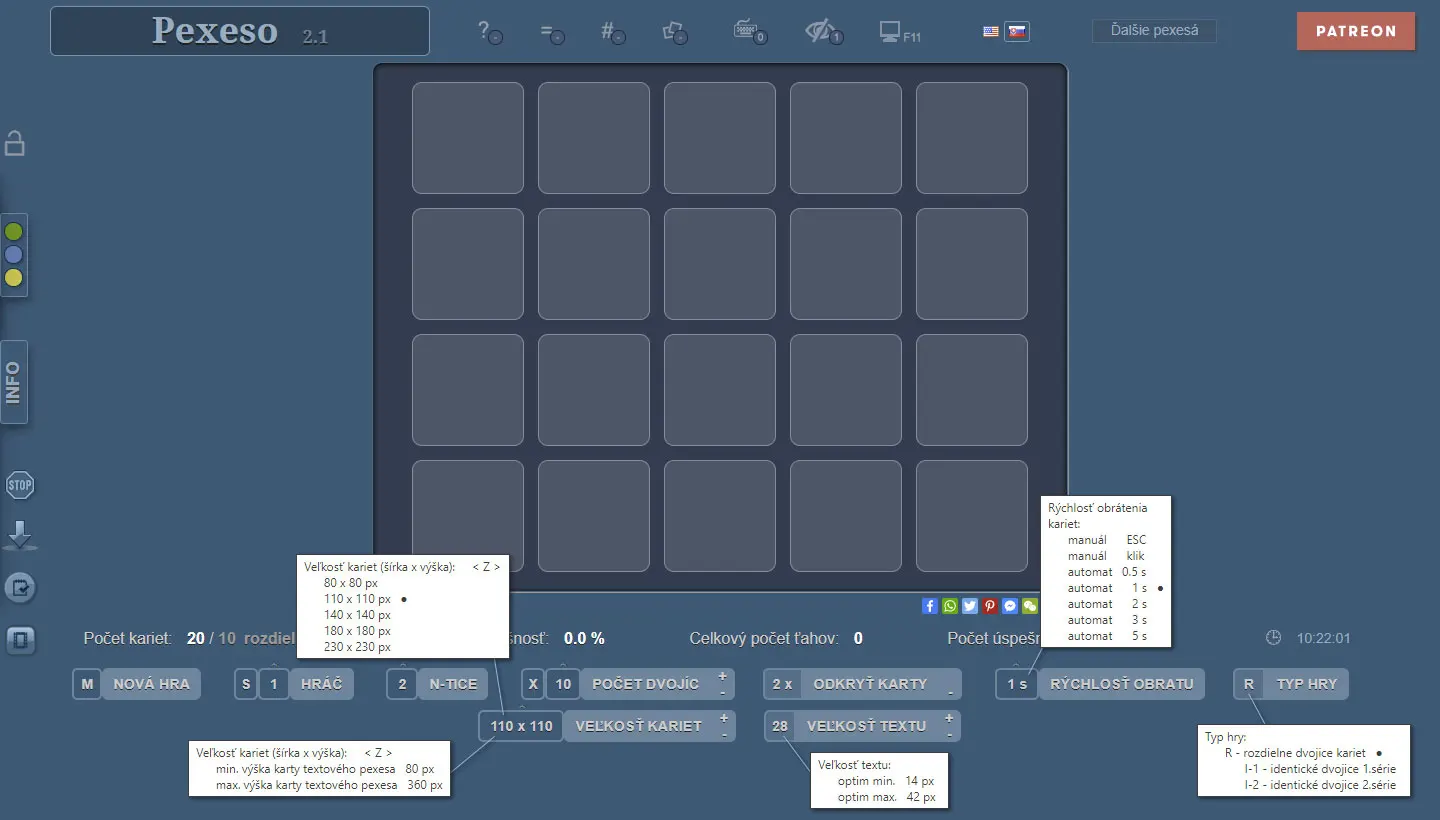Share the game on Facebook
The height and width of the screenshot is (820, 1440).
[x=930, y=606]
